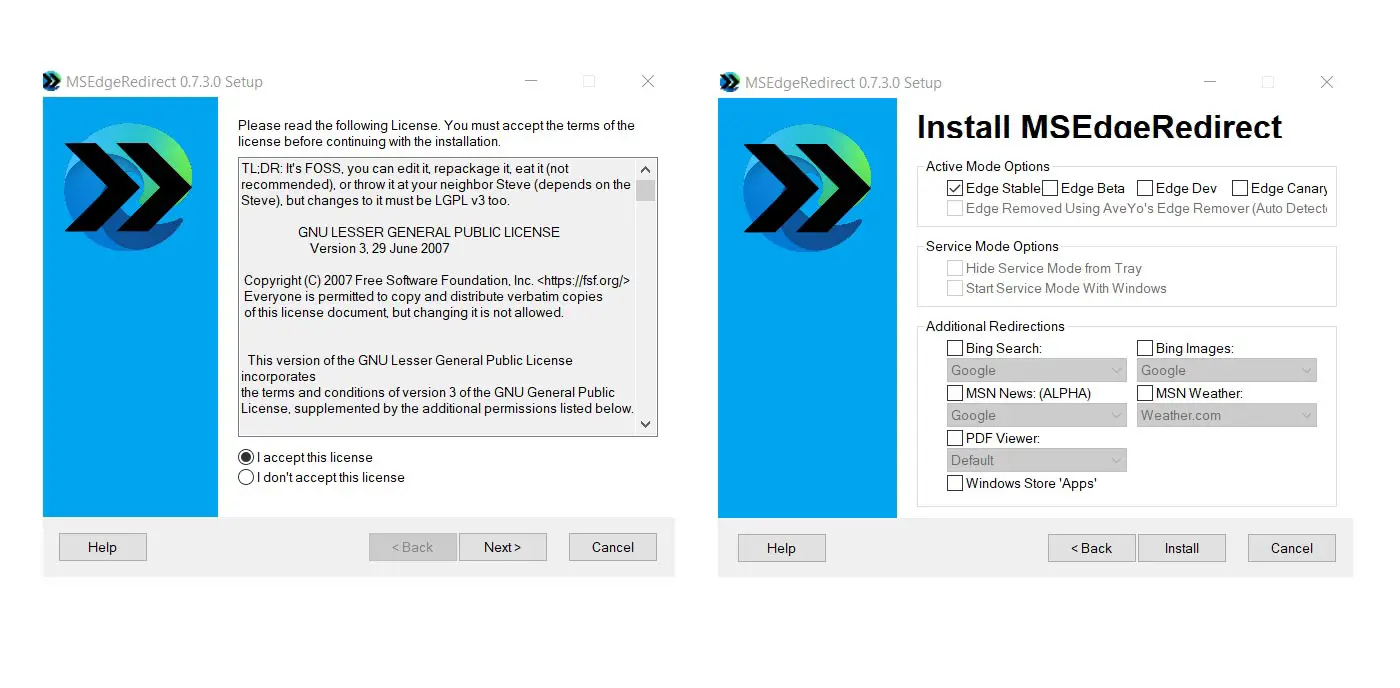1400x688 pixels.
Task: Click Help in the license window
Action: tap(102, 547)
